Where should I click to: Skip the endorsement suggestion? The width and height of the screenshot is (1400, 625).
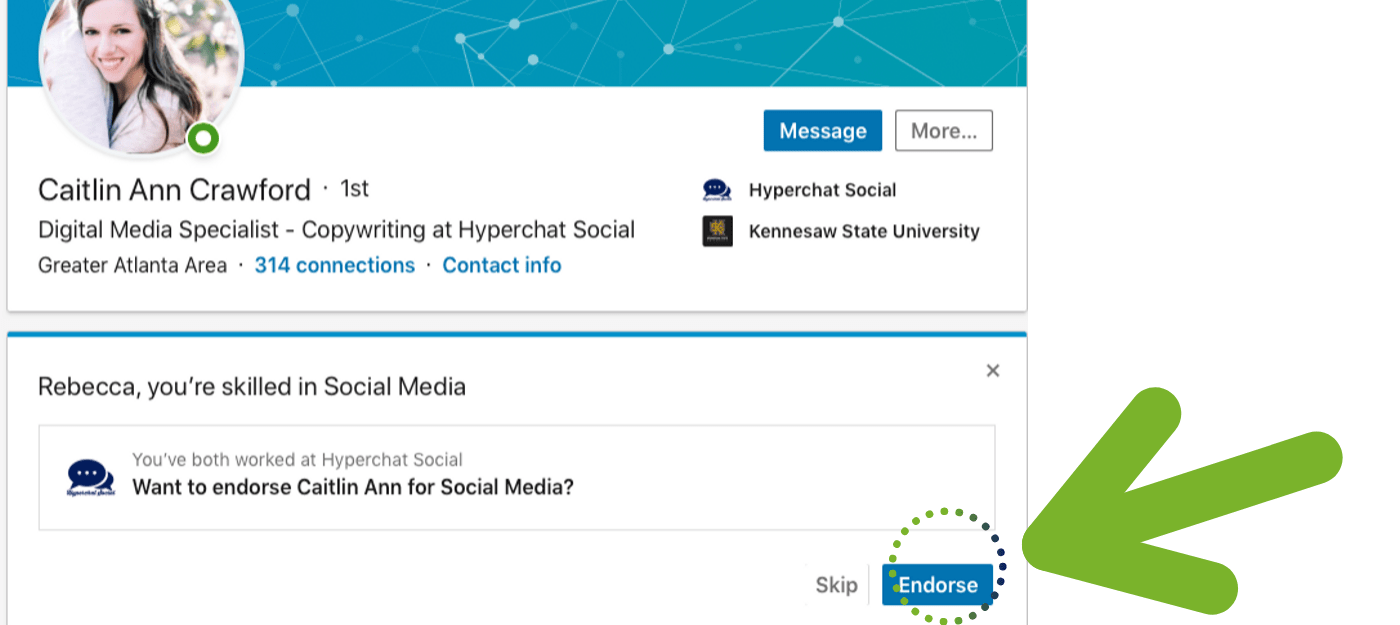(836, 585)
